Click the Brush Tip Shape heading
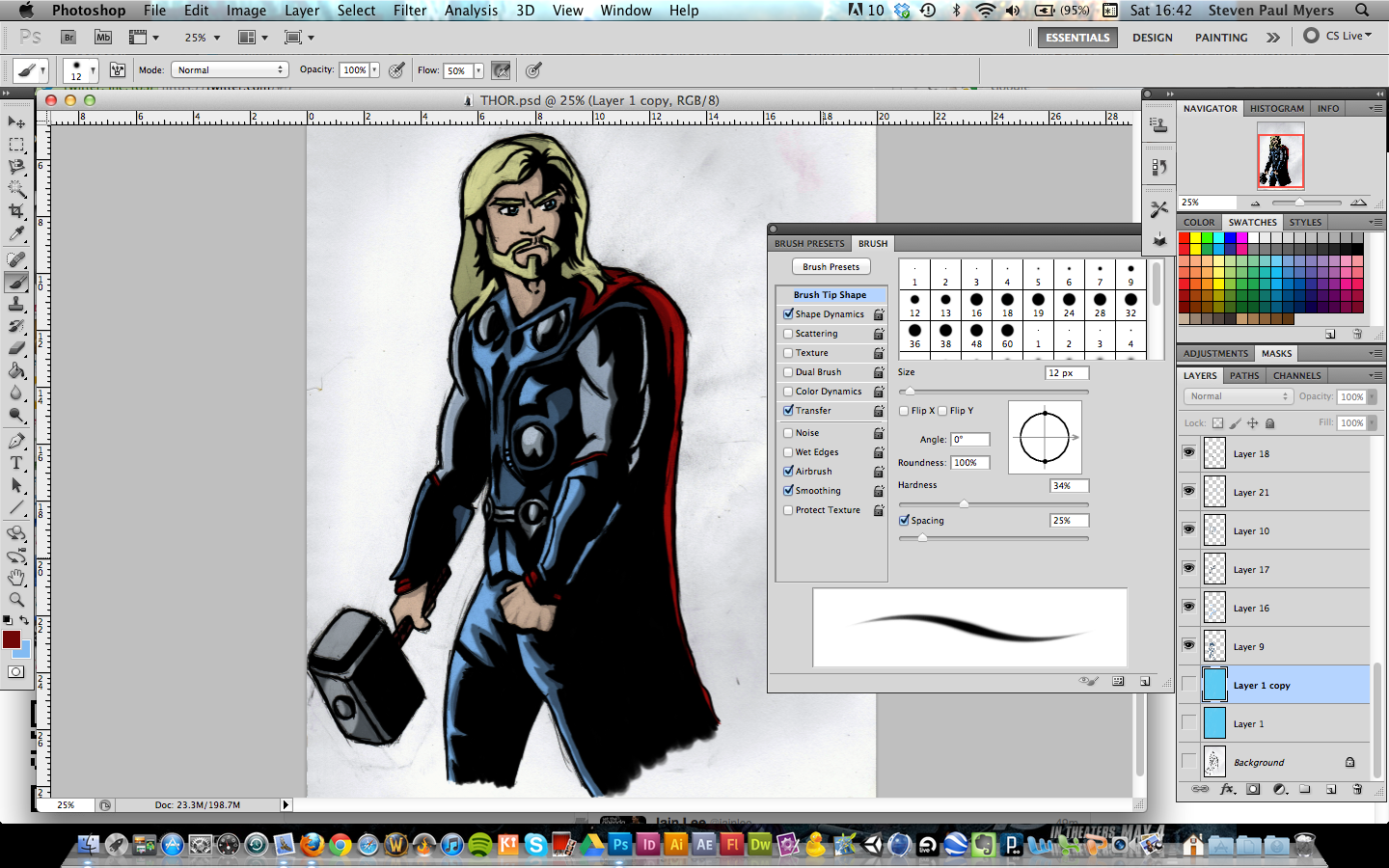Viewport: 1389px width, 868px height. [x=831, y=295]
